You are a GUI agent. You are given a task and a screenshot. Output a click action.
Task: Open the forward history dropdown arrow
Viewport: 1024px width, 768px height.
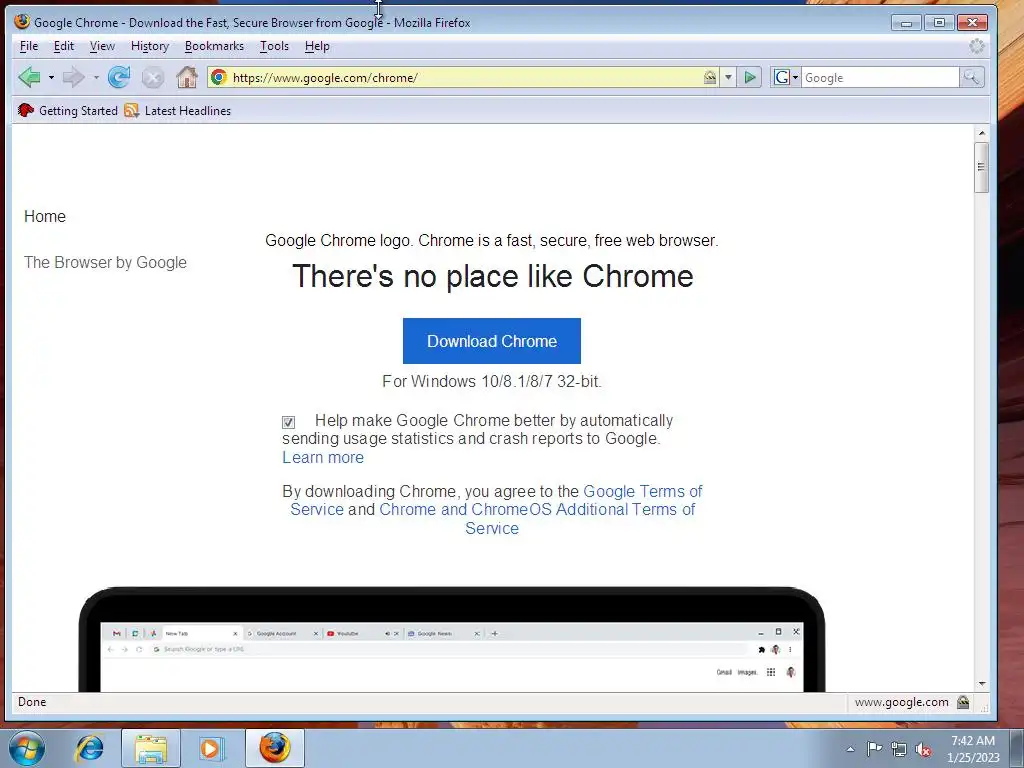(96, 78)
